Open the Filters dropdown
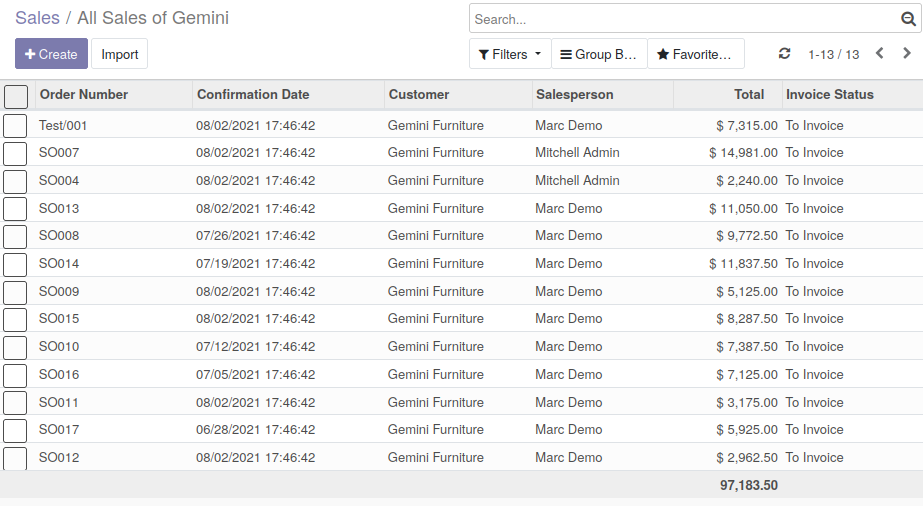 coord(510,54)
